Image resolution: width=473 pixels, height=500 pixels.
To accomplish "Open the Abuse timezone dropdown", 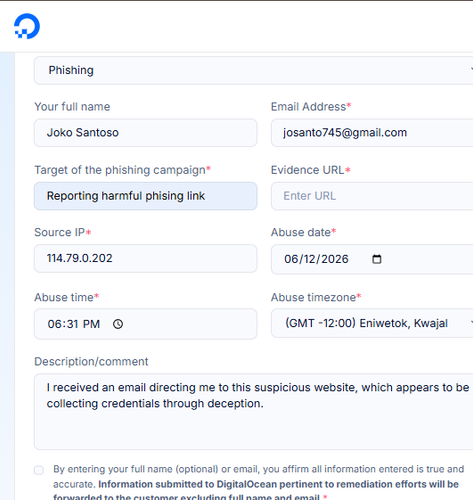I will tap(372, 323).
